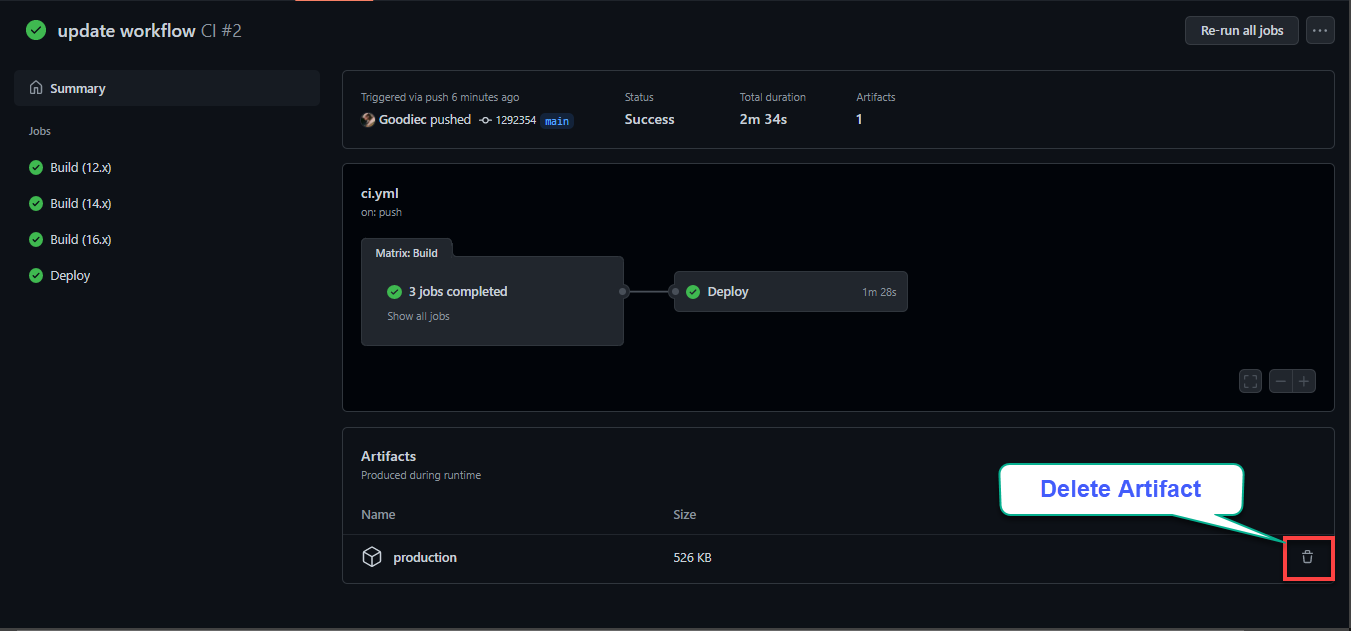Click the home icon beside Summary
The image size is (1351, 631).
[x=37, y=88]
